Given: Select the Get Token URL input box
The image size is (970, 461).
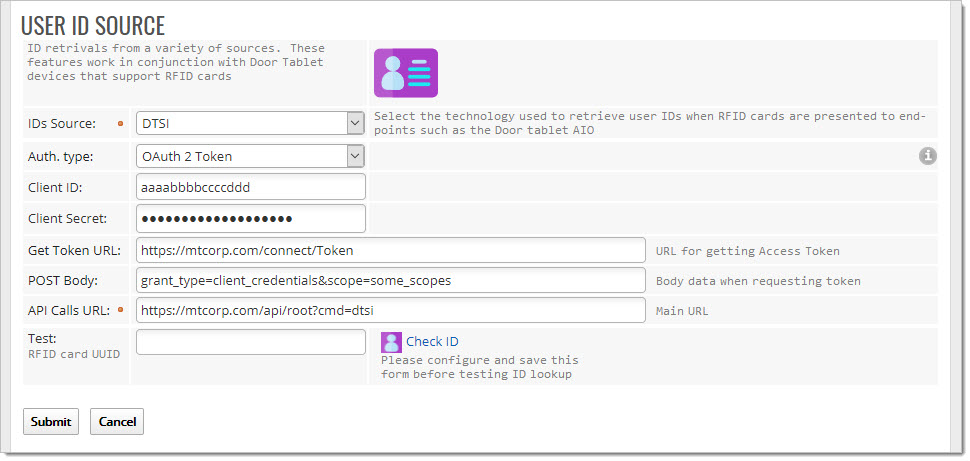Looking at the screenshot, I should [x=390, y=250].
